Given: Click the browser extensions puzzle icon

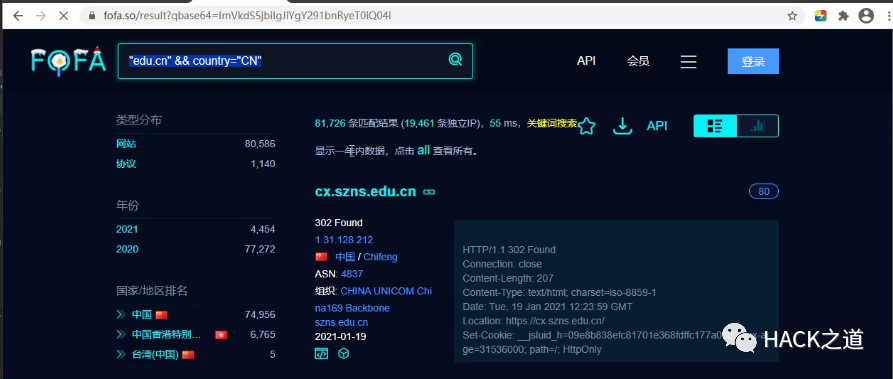Looking at the screenshot, I should click(843, 16).
